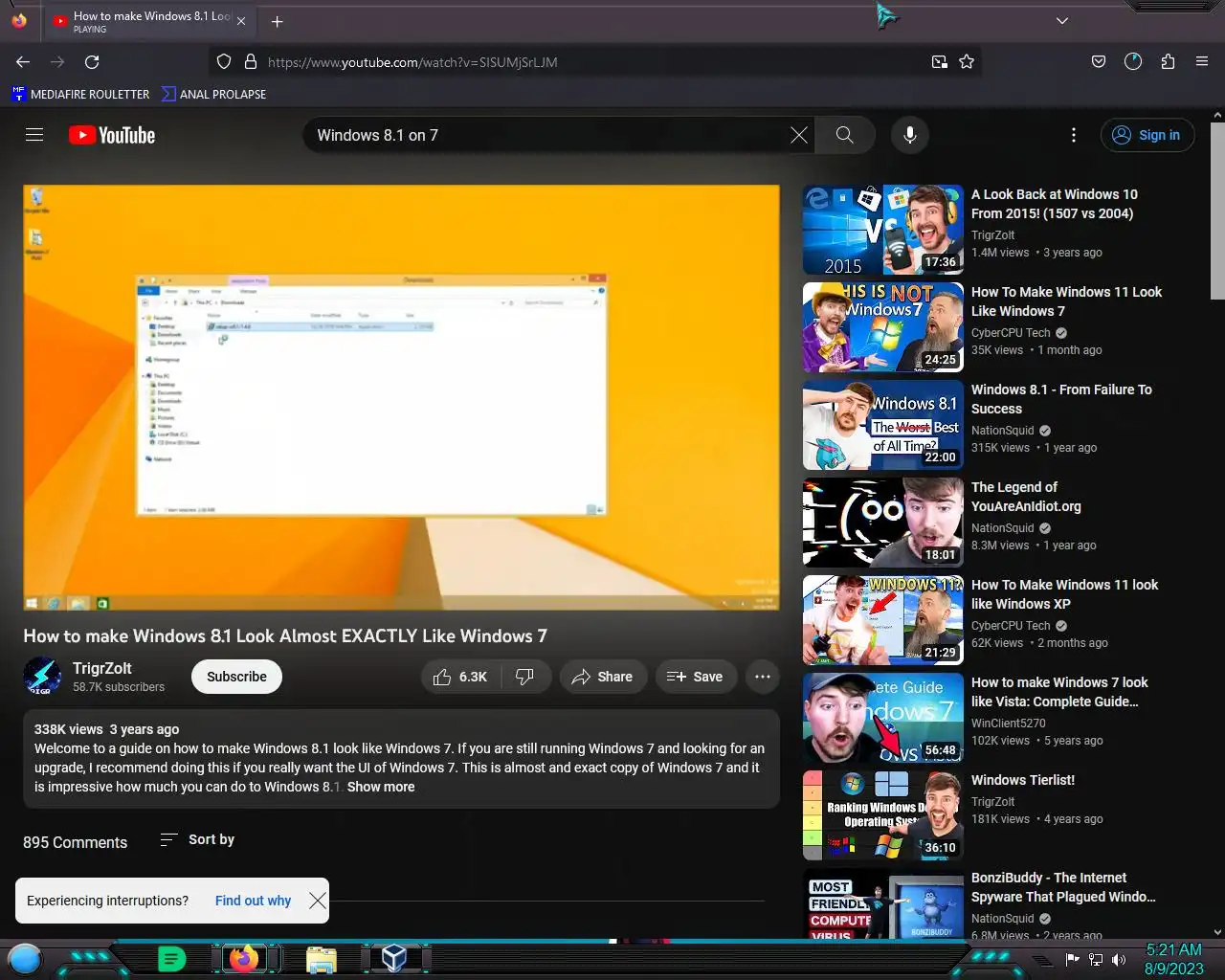Open the list all tabs chevron
This screenshot has height=980, width=1225.
1062,21
